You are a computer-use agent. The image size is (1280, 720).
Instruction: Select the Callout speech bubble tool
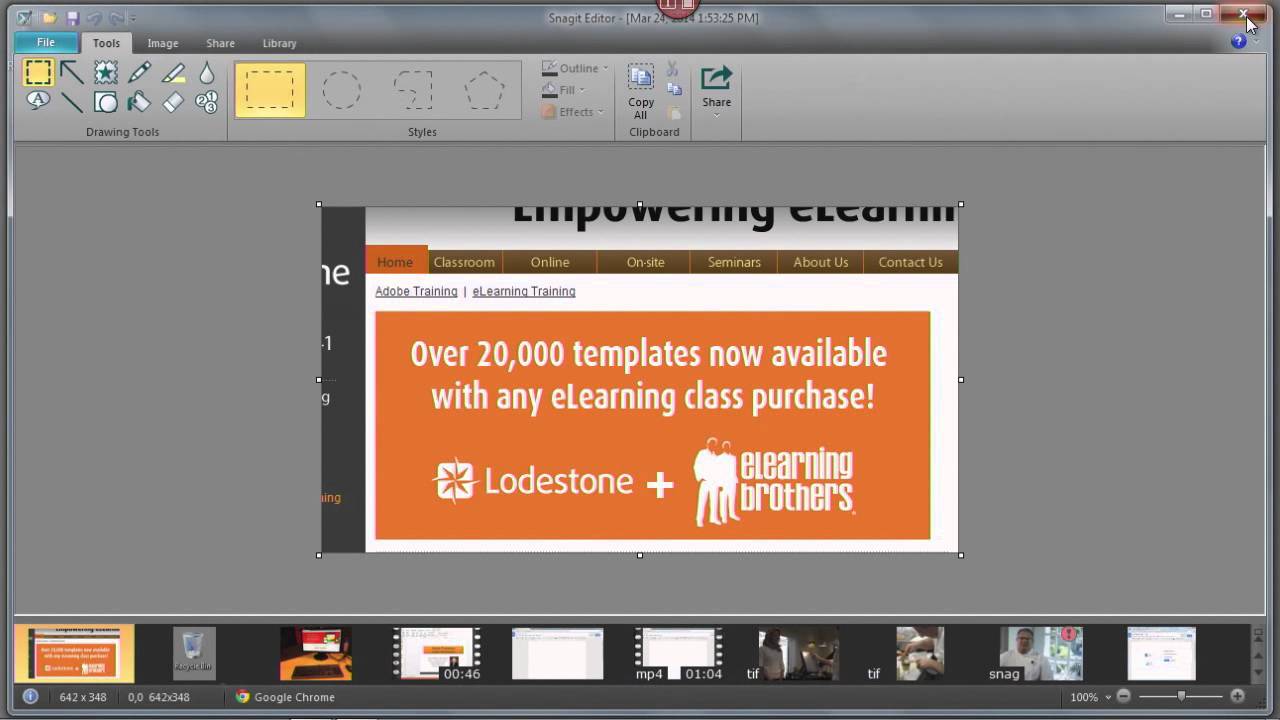(38, 101)
